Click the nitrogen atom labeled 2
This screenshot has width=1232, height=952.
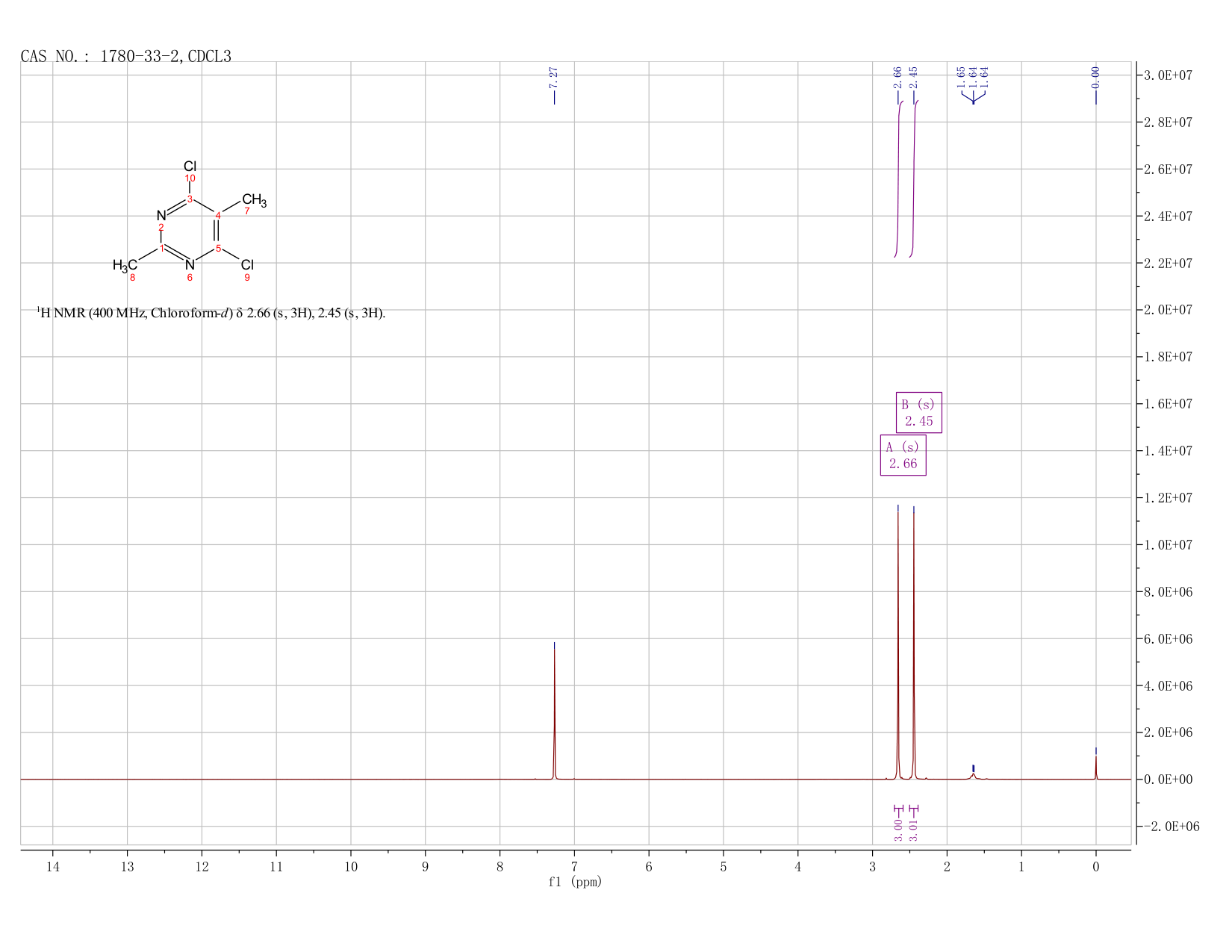click(161, 216)
